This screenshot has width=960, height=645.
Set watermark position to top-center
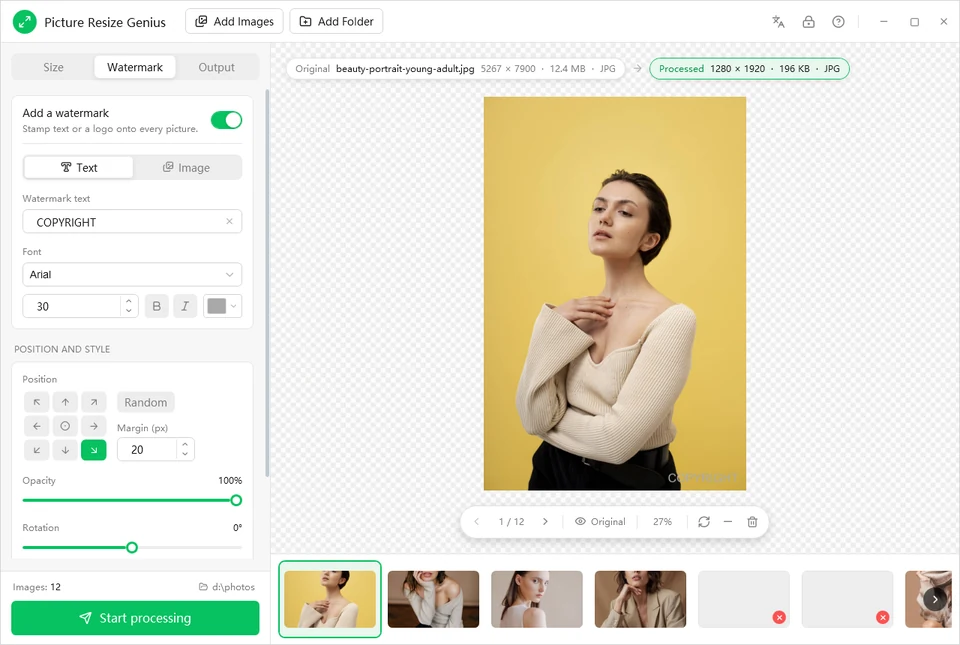click(65, 402)
